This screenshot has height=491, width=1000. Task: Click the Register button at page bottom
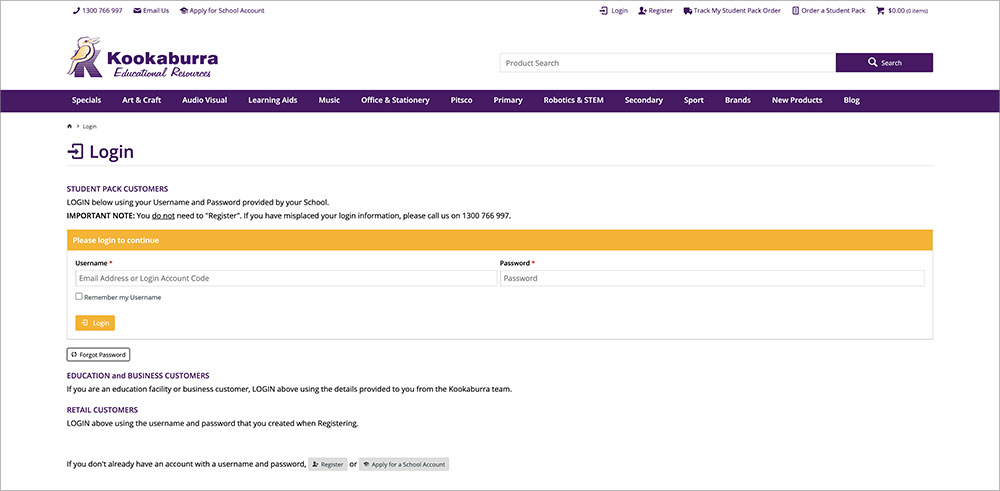pos(327,464)
